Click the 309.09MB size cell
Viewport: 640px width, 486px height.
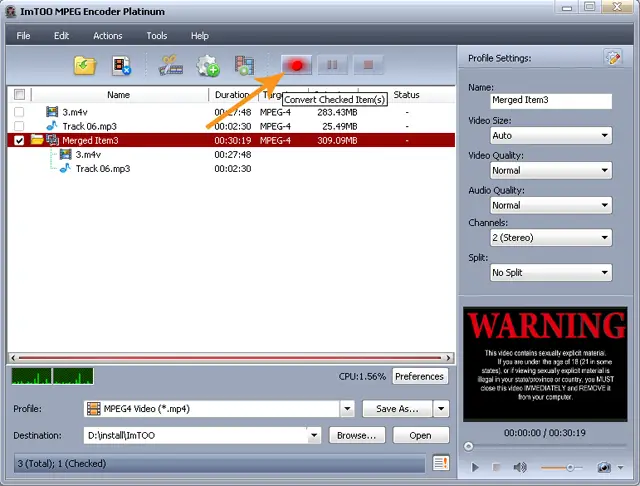pyautogui.click(x=337, y=141)
